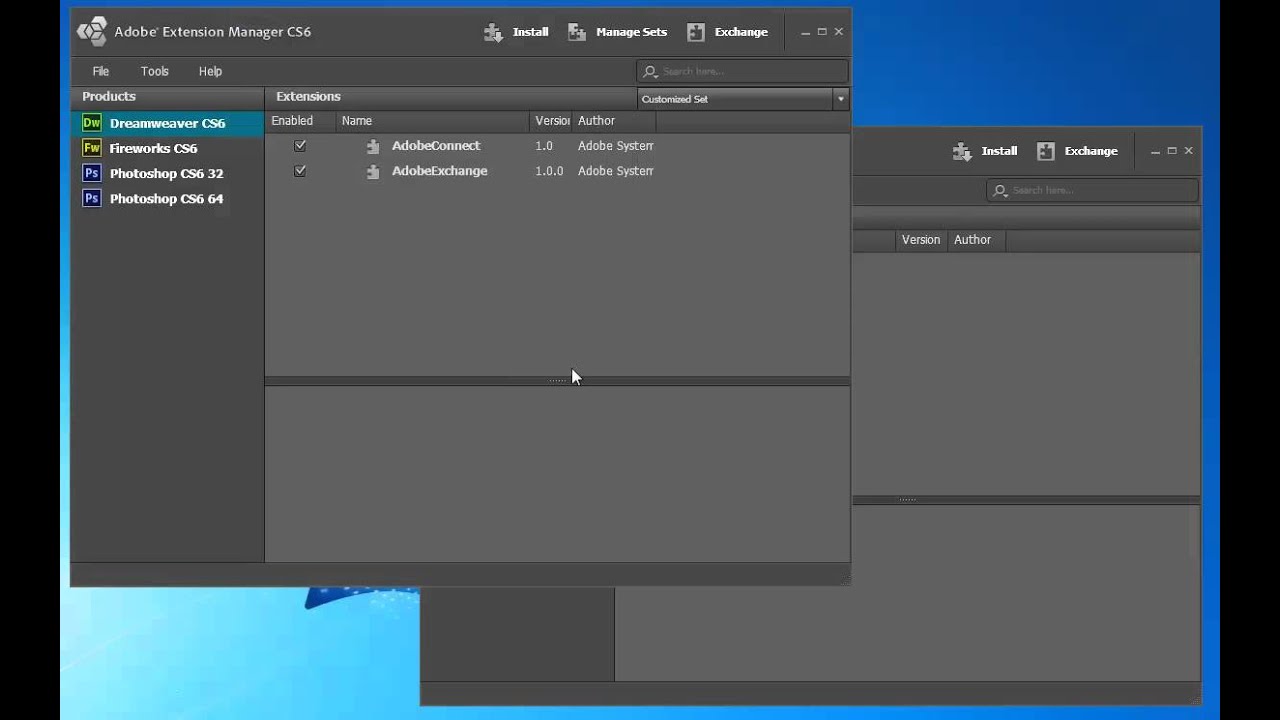This screenshot has width=1280, height=720.
Task: Select Photoshop CS6 64 product
Action: 167,198
